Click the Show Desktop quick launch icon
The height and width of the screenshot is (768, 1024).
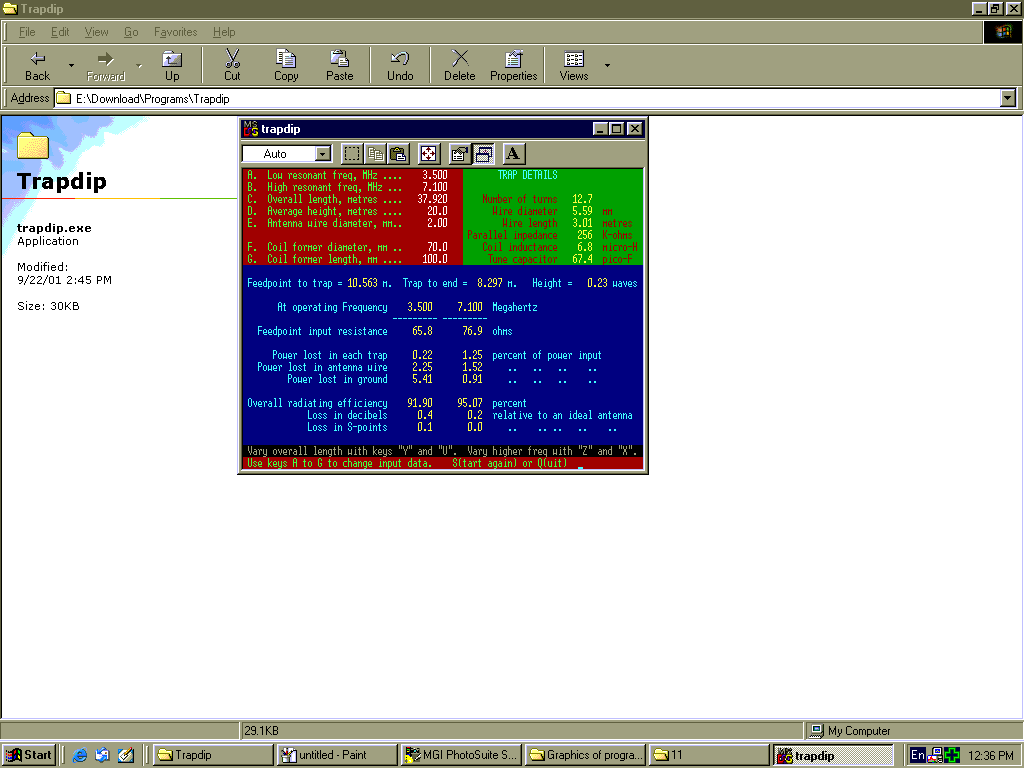click(125, 755)
